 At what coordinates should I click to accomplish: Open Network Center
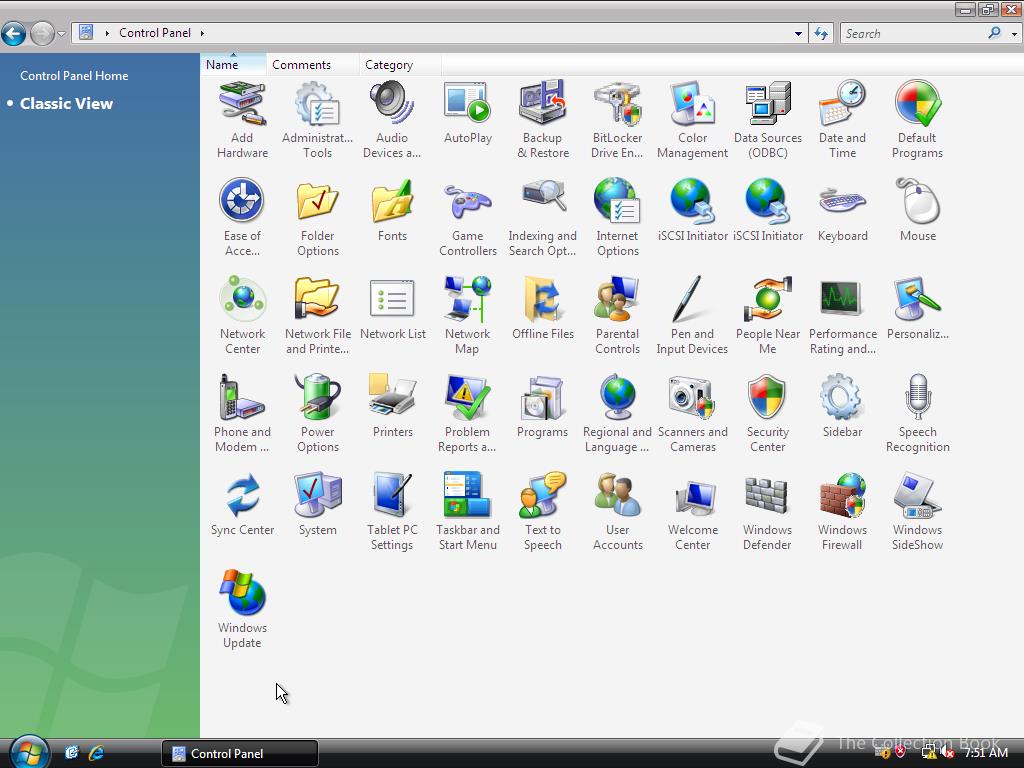click(x=242, y=315)
